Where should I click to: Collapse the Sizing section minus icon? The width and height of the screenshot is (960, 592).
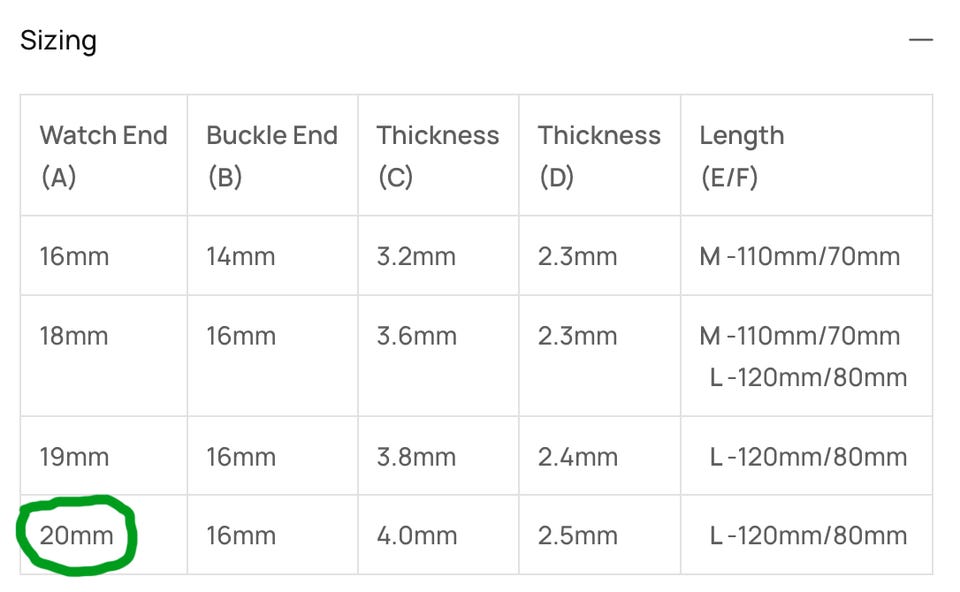coord(920,40)
